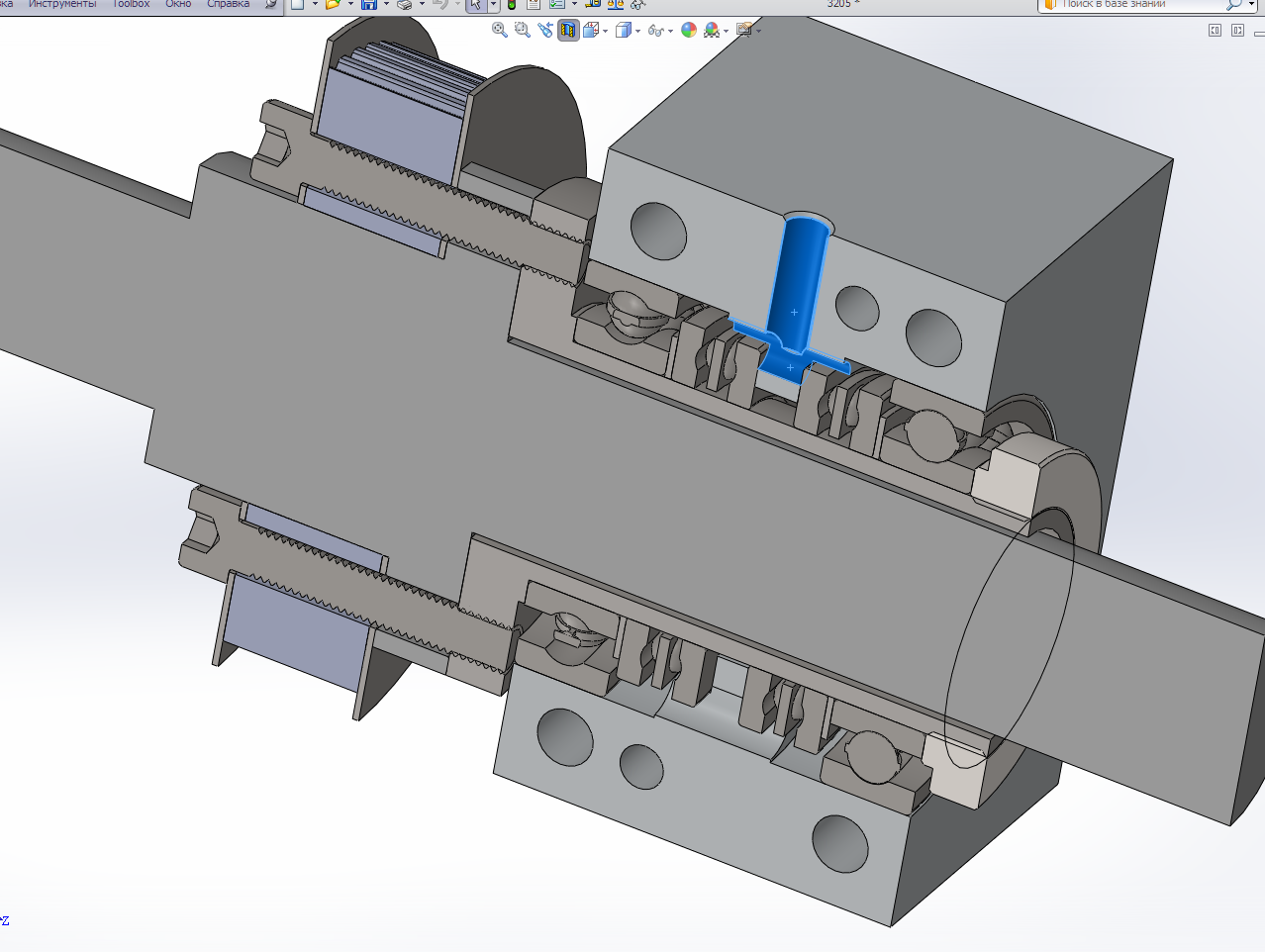Expand the Apply Scene dropdown arrow
Viewport: 1265px width, 952px height.
727,32
